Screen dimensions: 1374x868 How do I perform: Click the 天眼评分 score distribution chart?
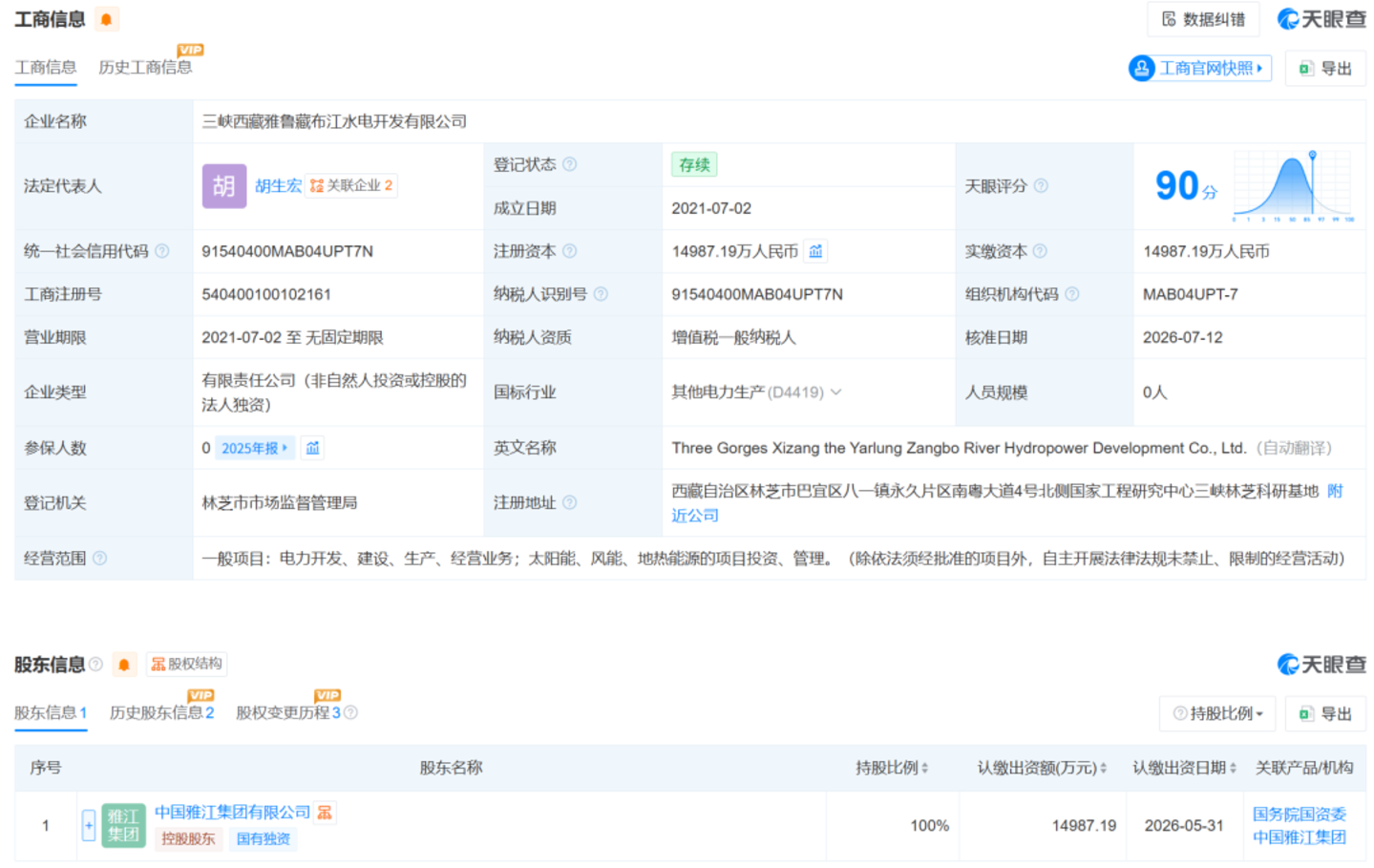(1293, 186)
